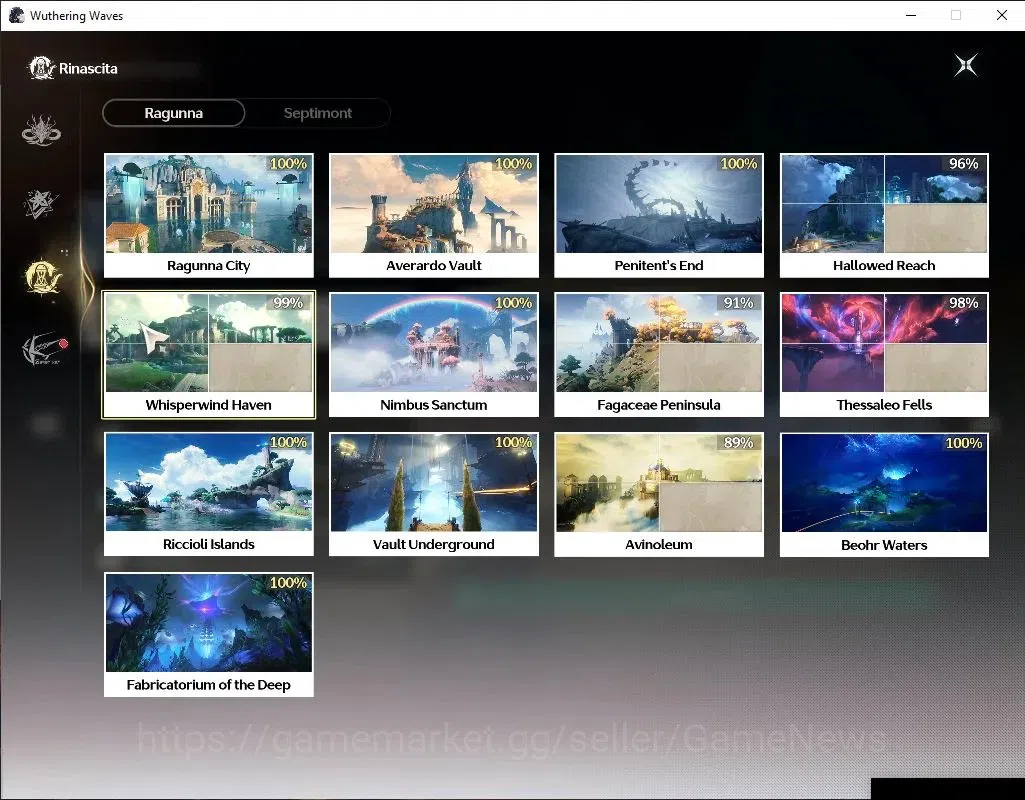
Task: Open the Nimbus Sanctum area card
Action: click(x=434, y=355)
